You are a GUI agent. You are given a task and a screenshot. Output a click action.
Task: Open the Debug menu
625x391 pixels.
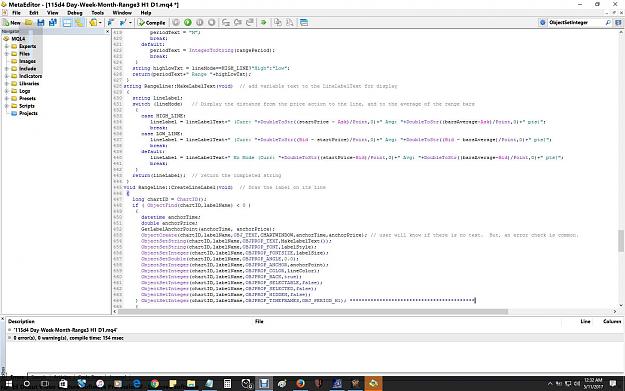coord(75,13)
